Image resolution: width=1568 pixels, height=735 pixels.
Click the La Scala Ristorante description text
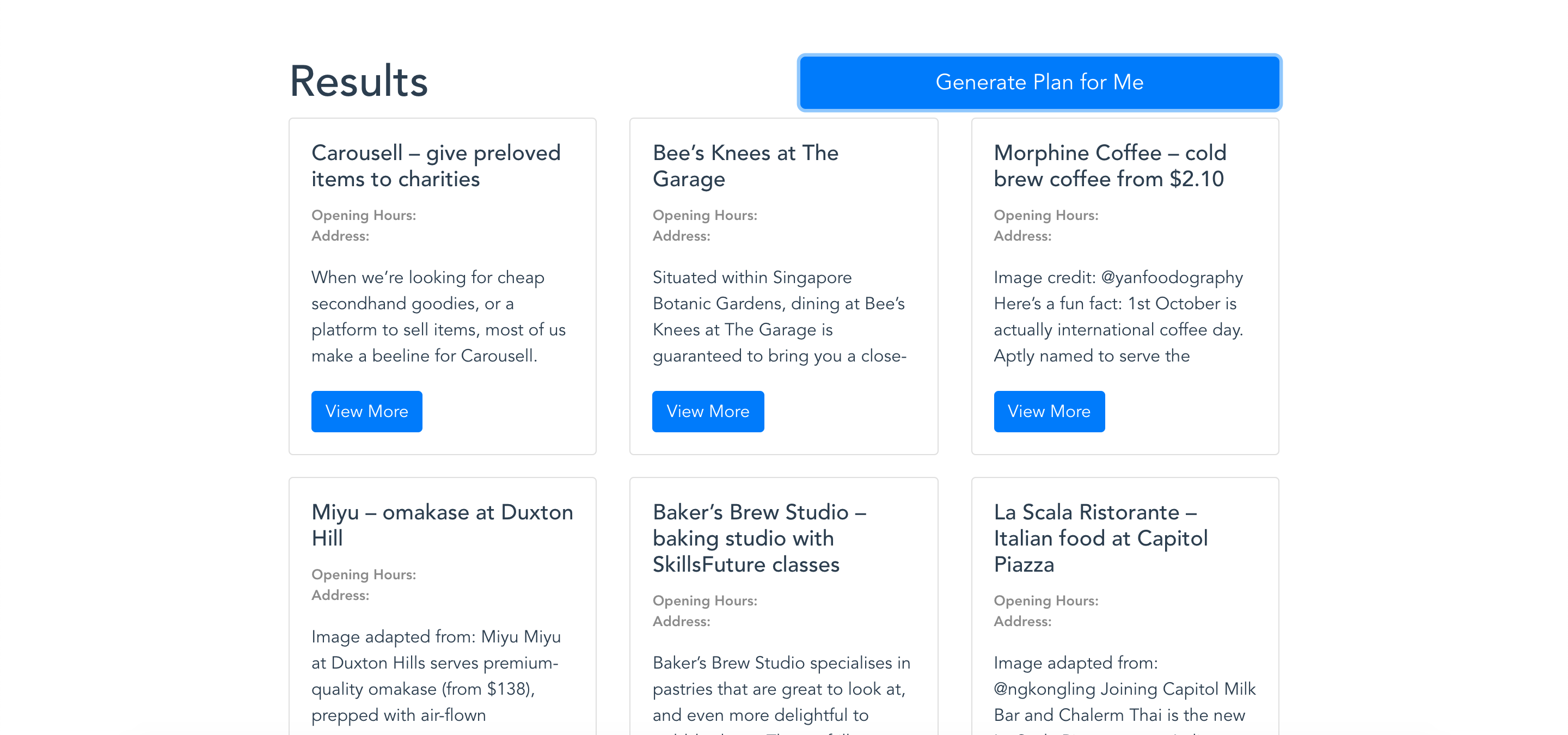point(1124,689)
